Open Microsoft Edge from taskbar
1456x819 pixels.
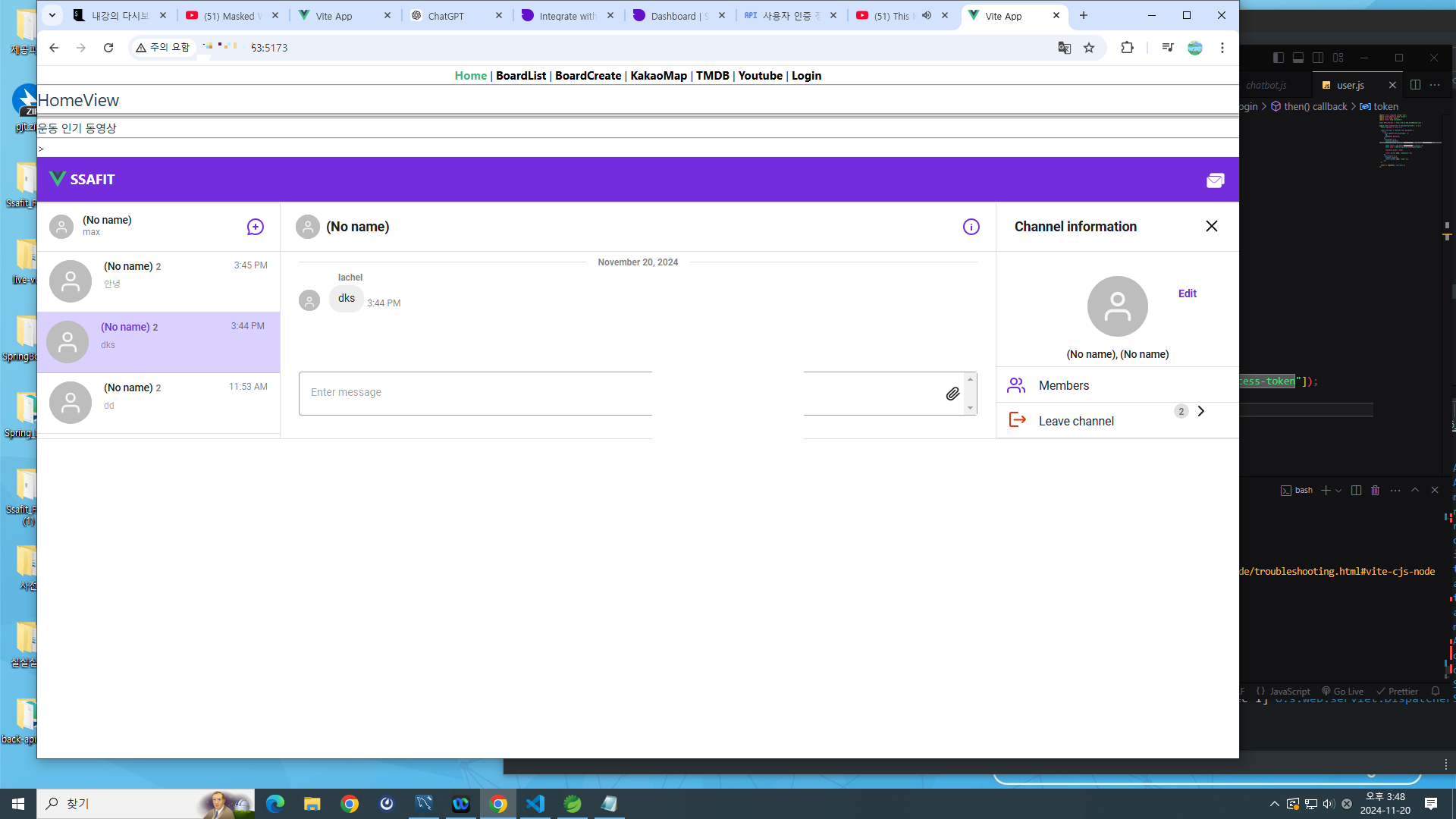(x=275, y=803)
